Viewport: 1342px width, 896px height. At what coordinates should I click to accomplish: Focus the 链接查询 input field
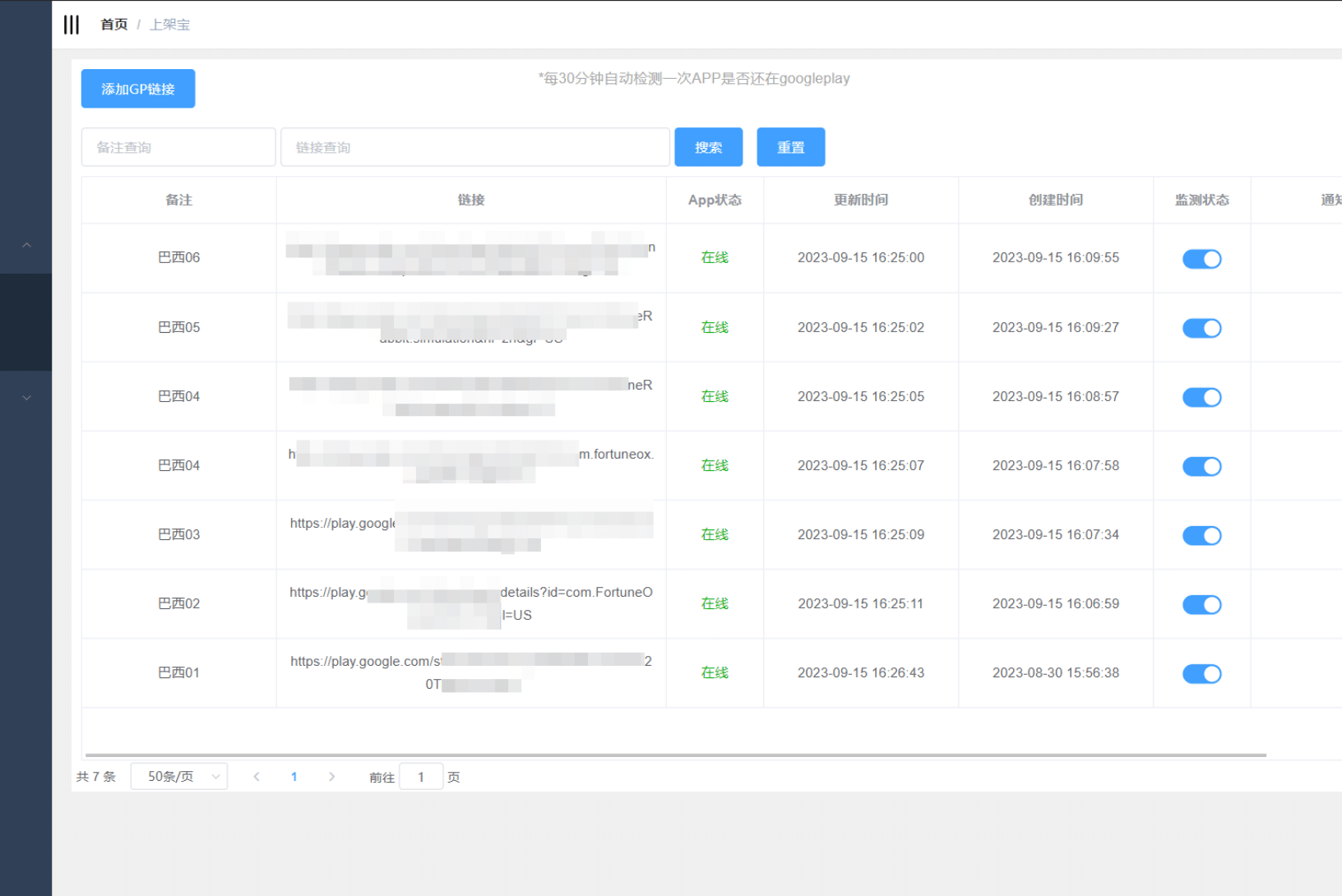pos(474,147)
